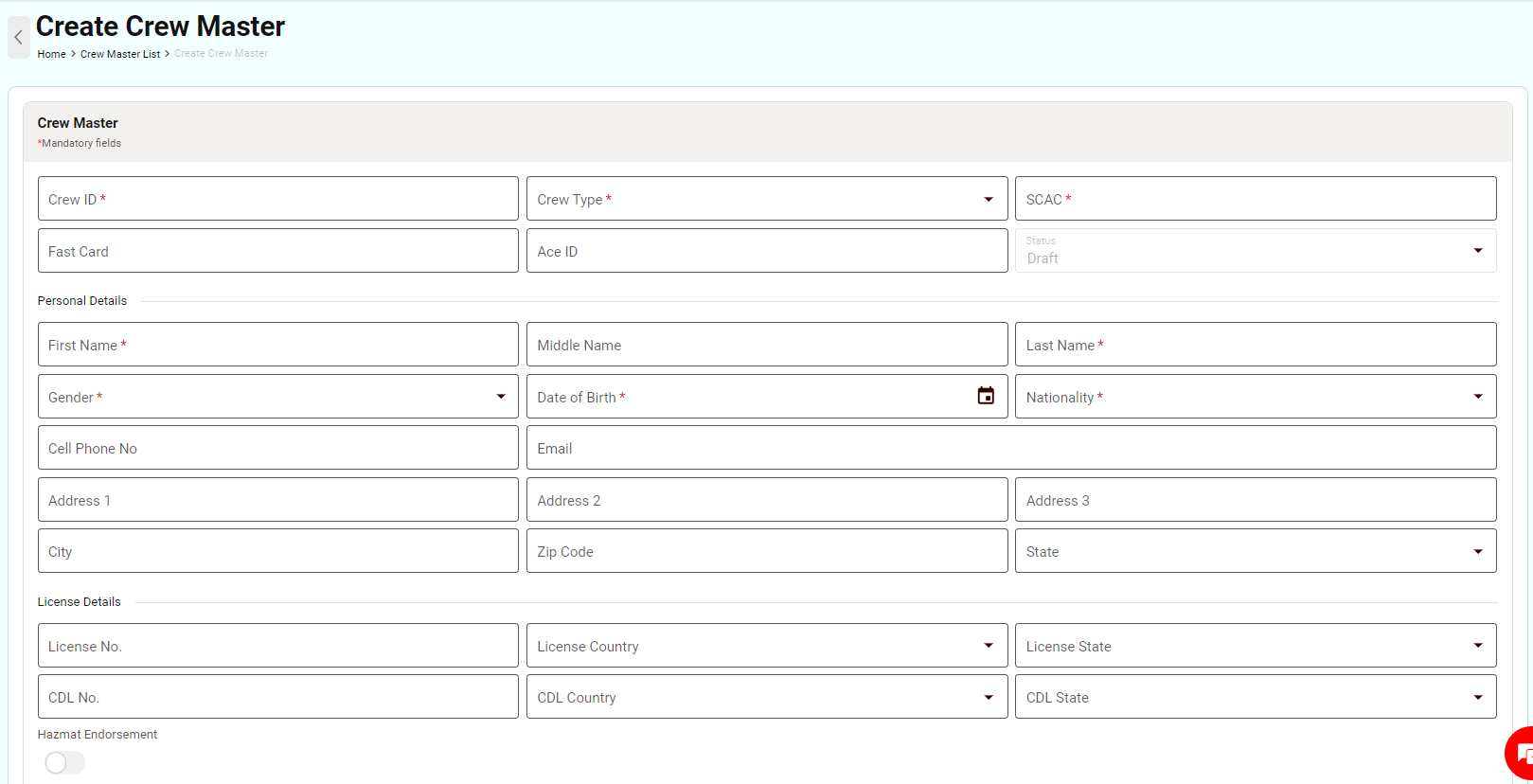Expand the State dropdown
1533x784 pixels.
(1256, 551)
